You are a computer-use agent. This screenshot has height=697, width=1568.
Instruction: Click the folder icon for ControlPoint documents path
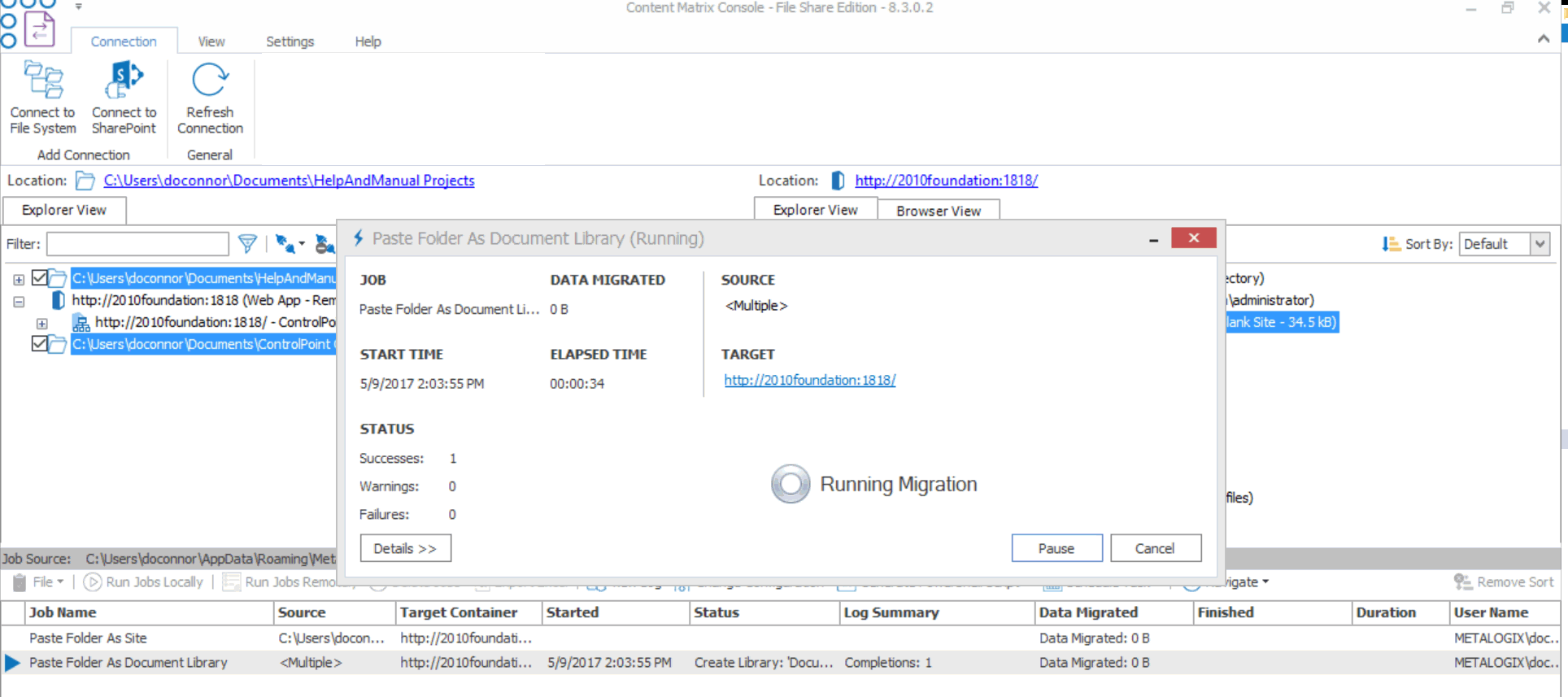[57, 344]
